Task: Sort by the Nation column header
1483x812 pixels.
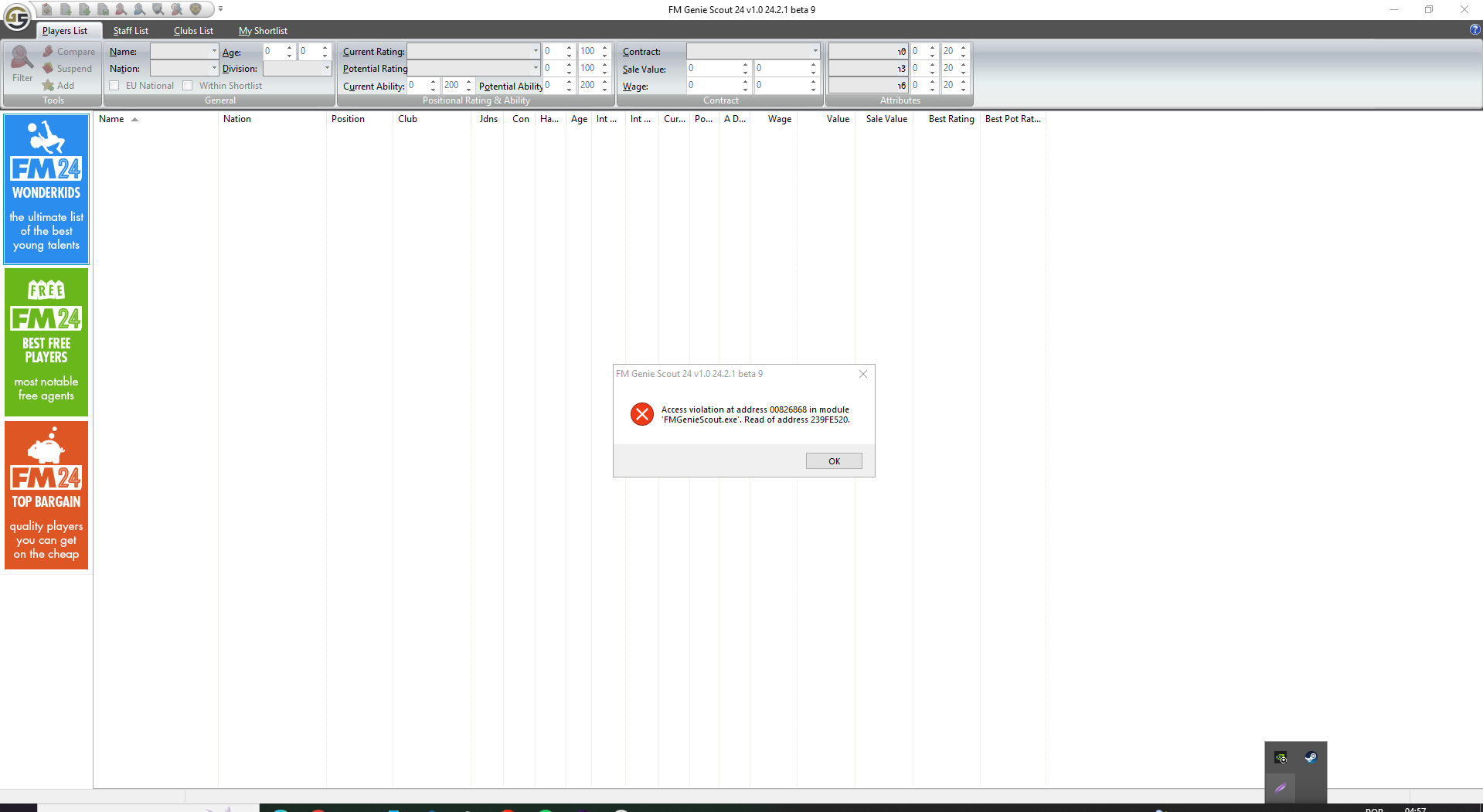Action: (272, 119)
